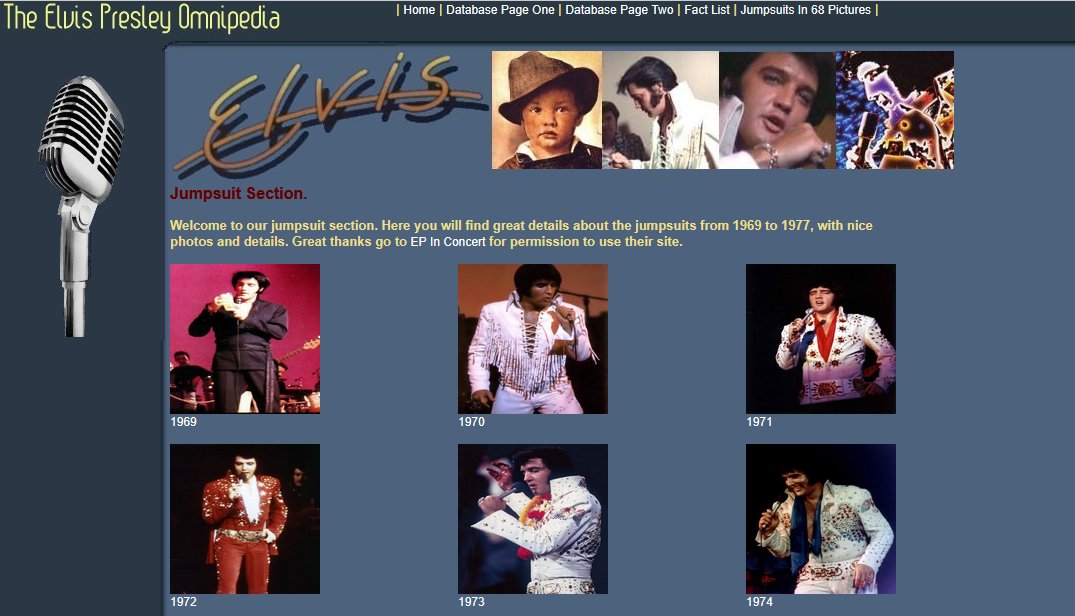Click the vintage microphone image
1075x616 pixels.
click(x=81, y=206)
